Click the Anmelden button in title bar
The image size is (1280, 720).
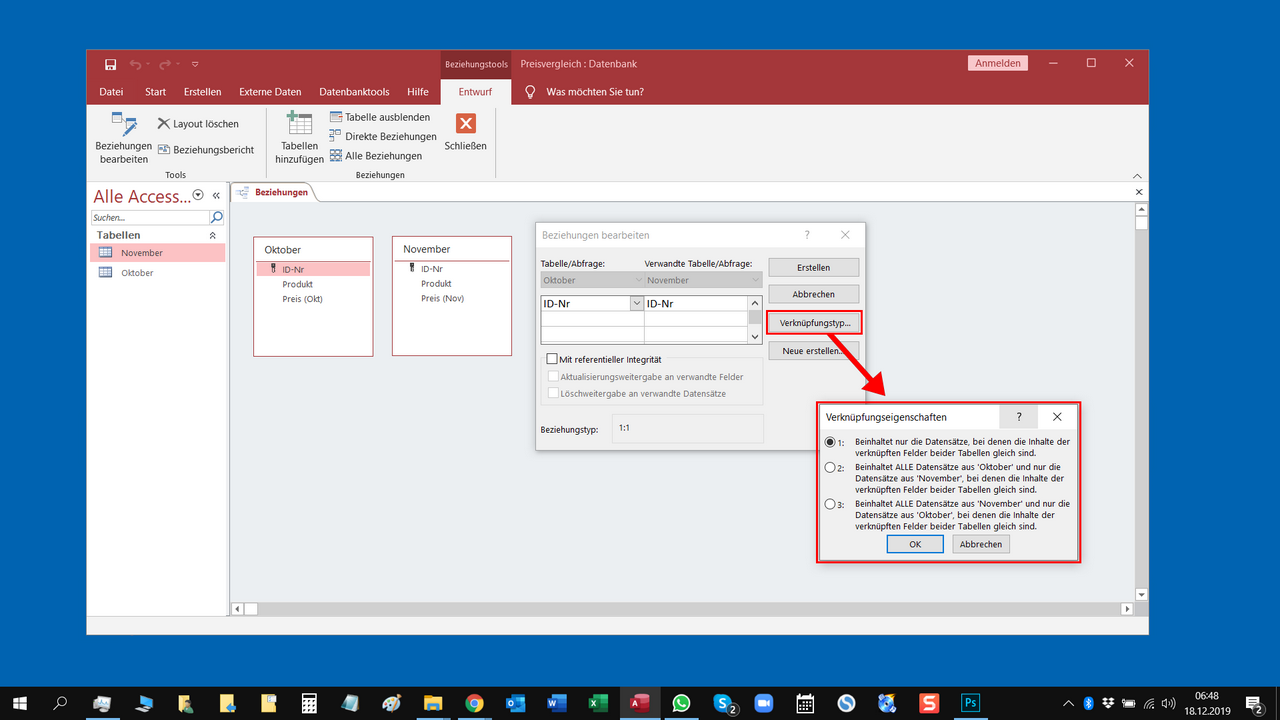(x=997, y=63)
